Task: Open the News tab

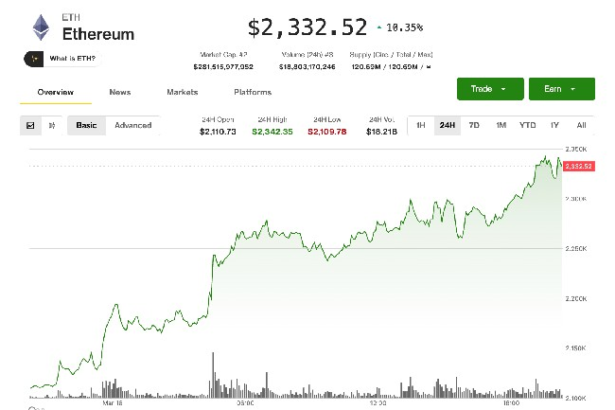Action: pyautogui.click(x=120, y=92)
